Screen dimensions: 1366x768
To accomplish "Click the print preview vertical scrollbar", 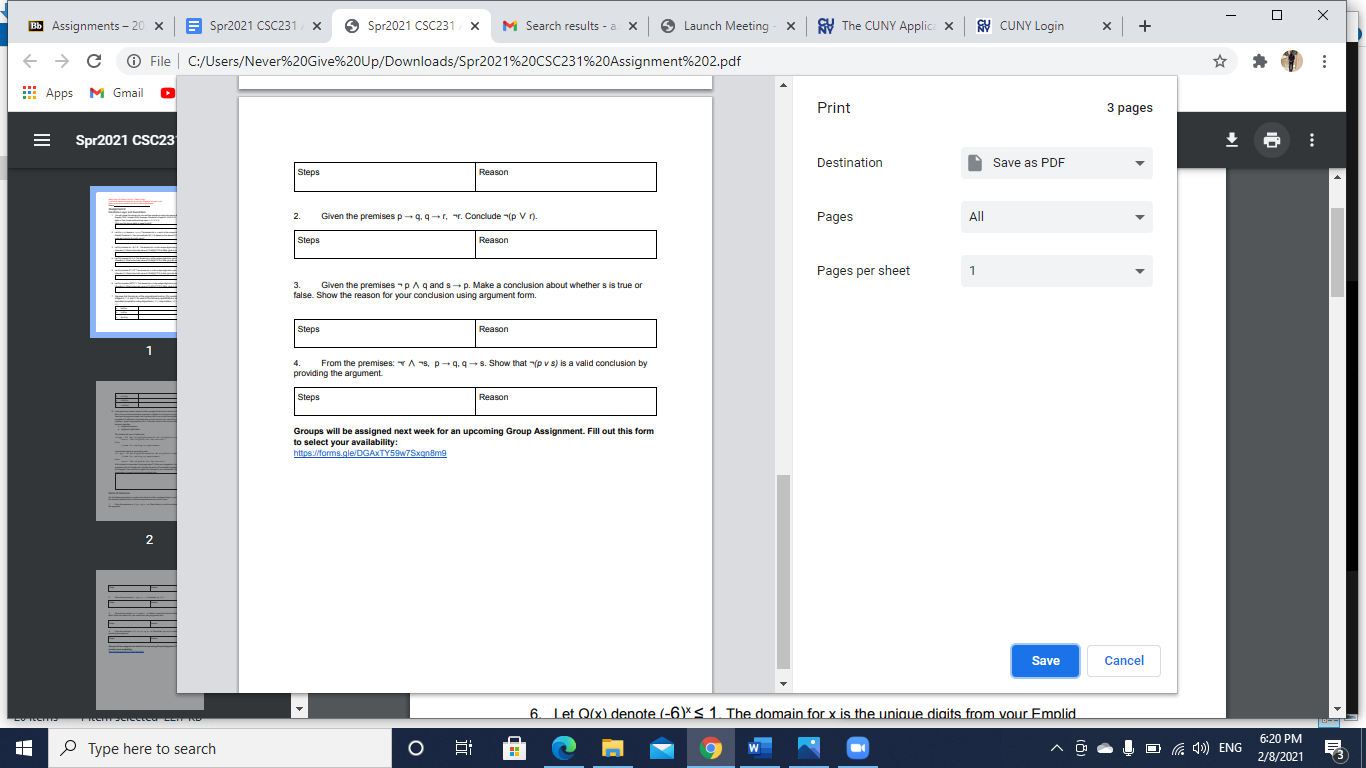I will point(784,571).
